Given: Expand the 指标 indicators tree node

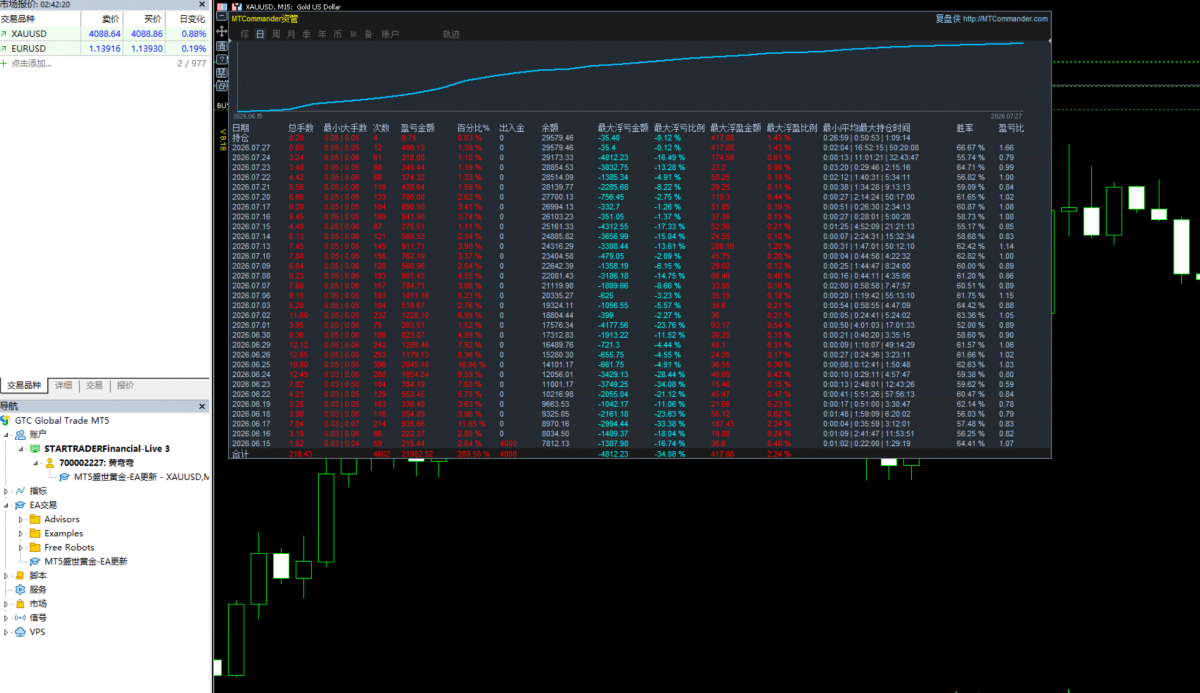Looking at the screenshot, I should 7,491.
